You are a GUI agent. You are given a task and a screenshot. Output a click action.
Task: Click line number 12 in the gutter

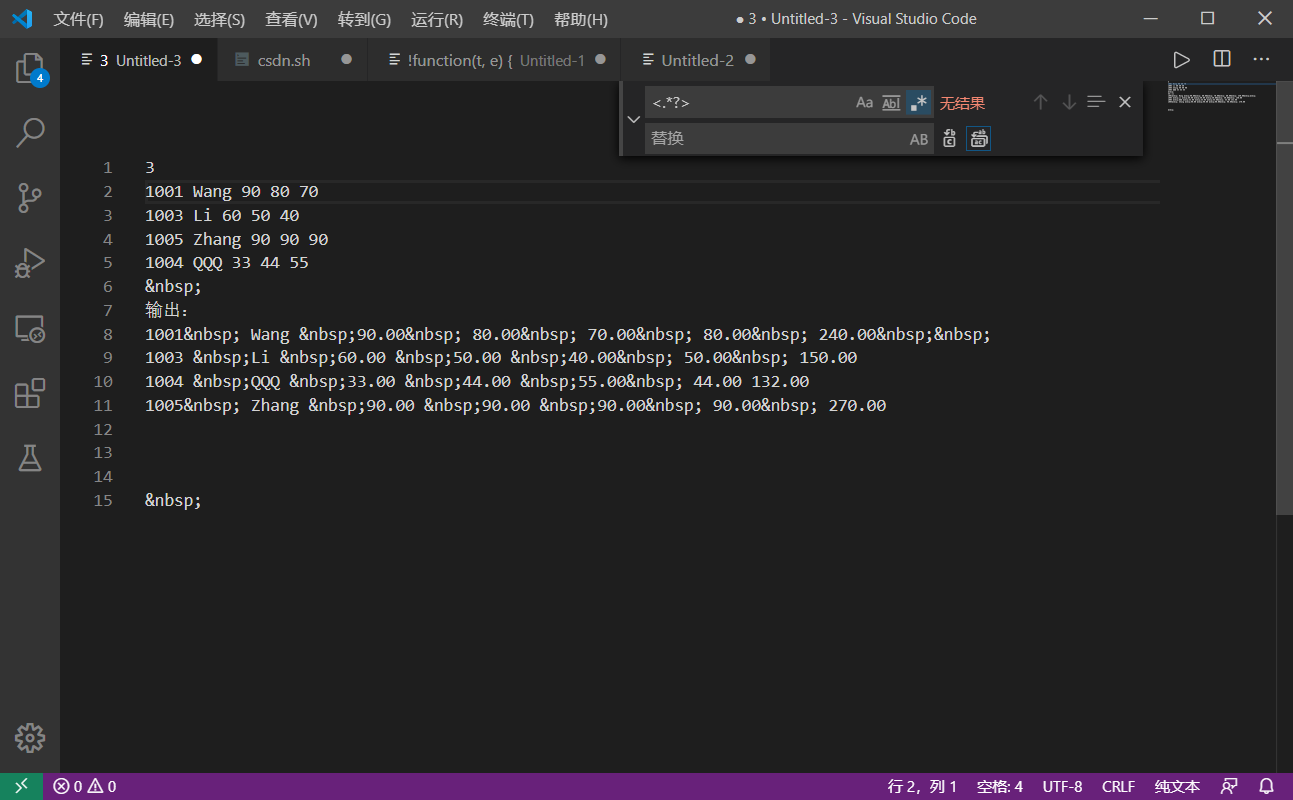103,429
